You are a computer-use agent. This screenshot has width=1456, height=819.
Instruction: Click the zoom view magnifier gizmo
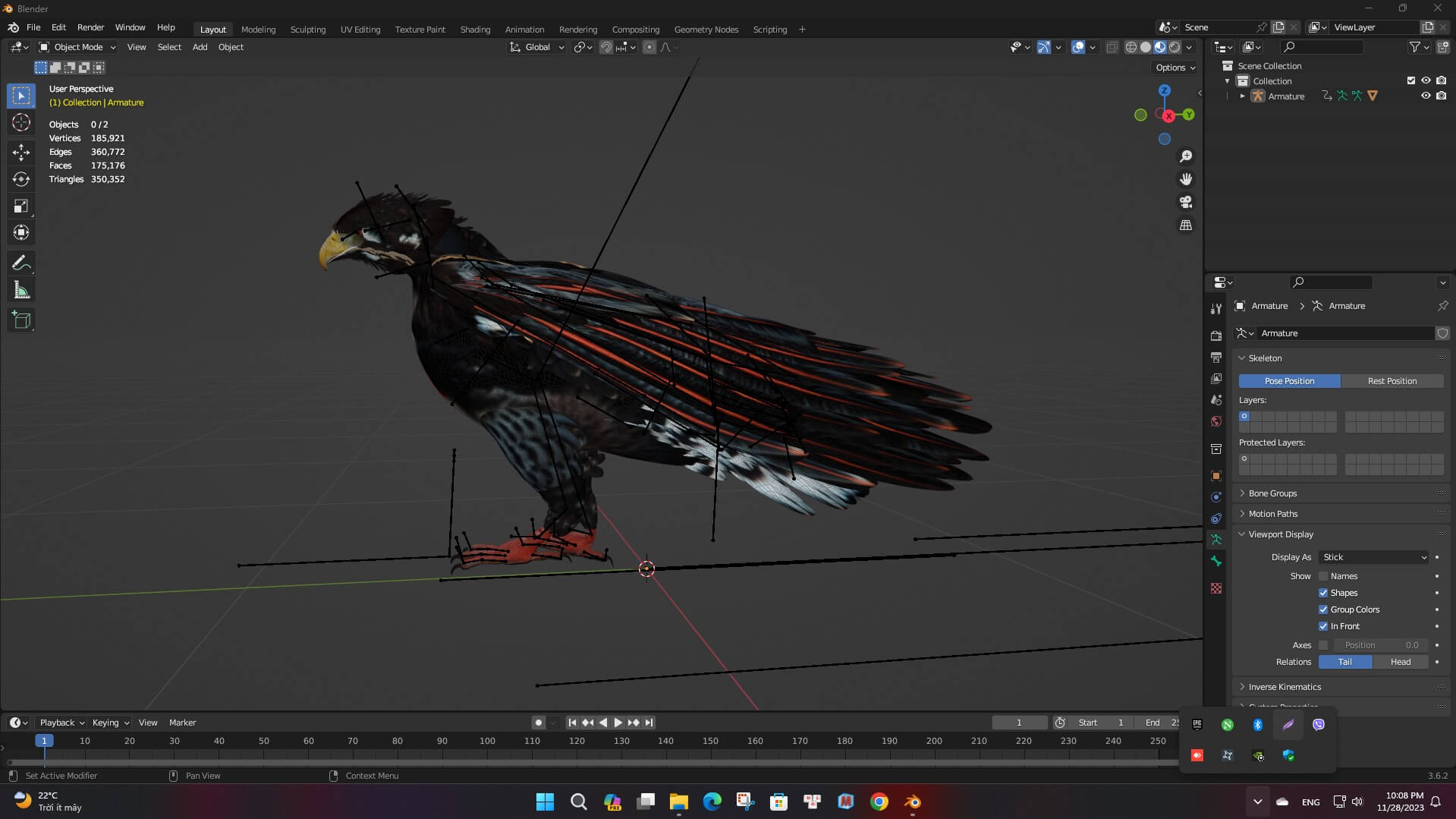[1186, 156]
